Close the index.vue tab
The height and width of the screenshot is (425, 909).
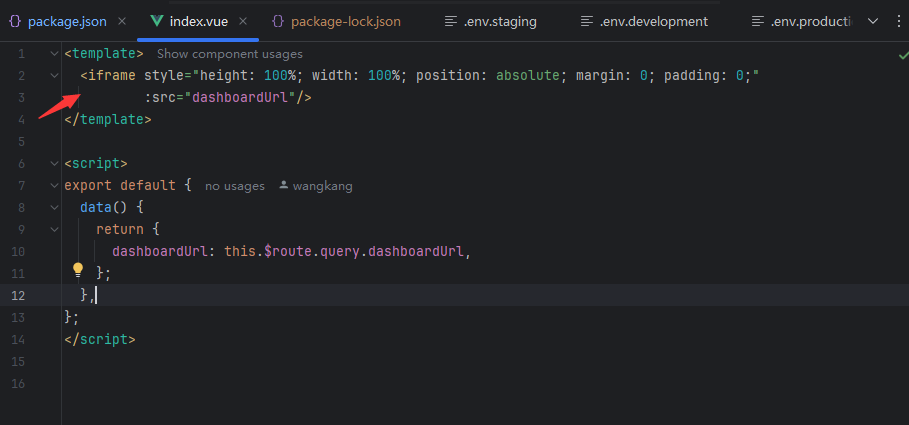click(x=243, y=21)
